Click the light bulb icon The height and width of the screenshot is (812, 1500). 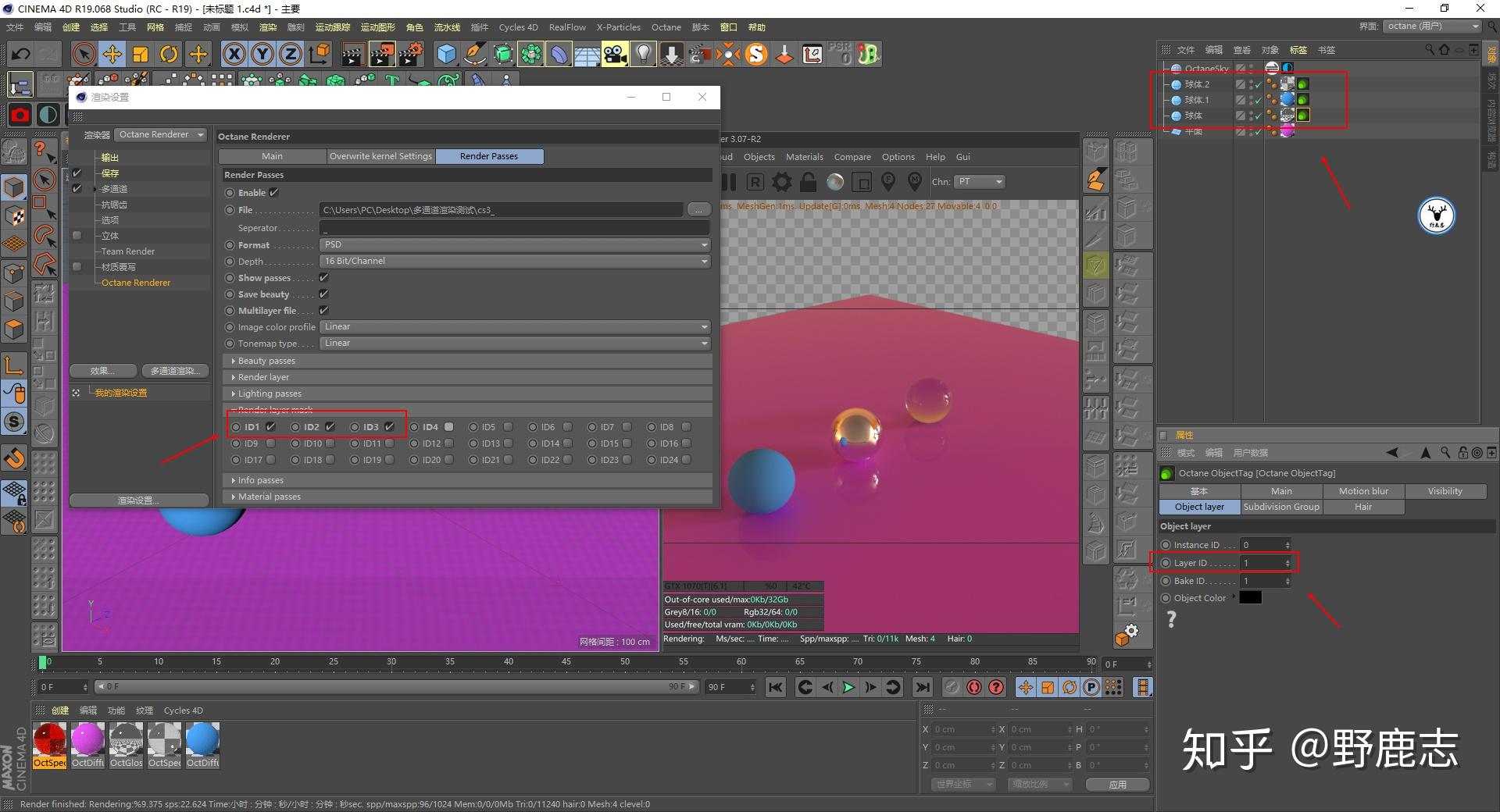click(643, 54)
